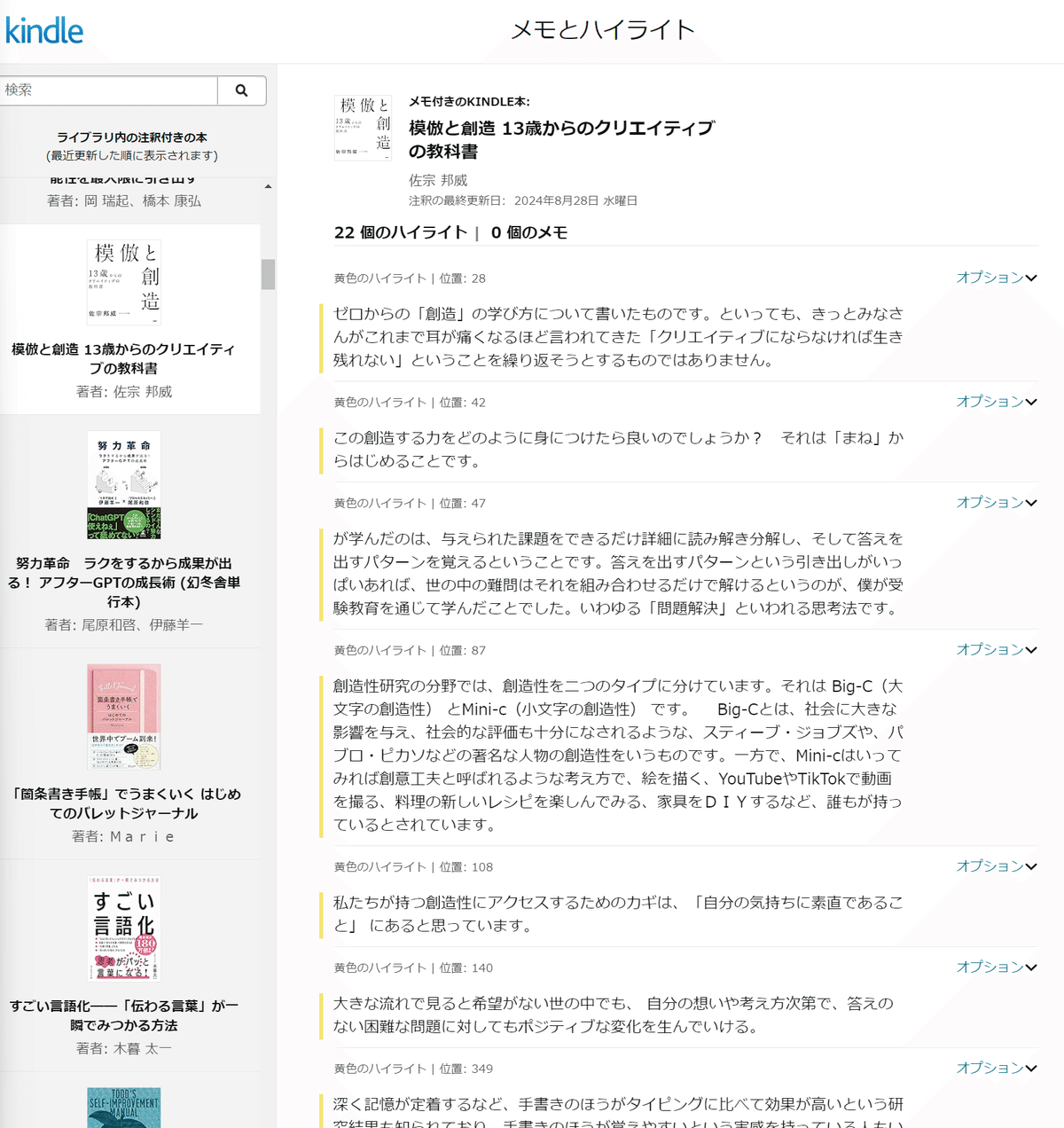Click the sidebar scrollbar thumb

tap(268, 274)
